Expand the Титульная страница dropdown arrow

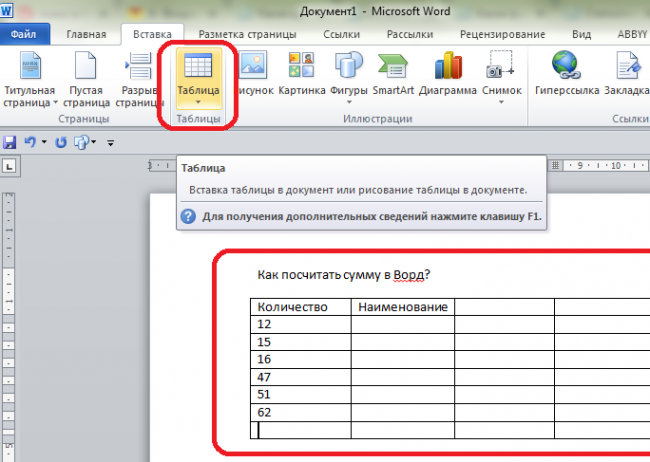coord(55,102)
